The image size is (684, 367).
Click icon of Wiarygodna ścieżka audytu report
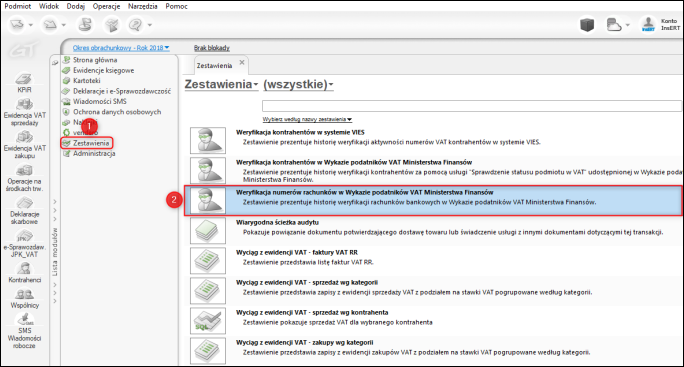(208, 231)
